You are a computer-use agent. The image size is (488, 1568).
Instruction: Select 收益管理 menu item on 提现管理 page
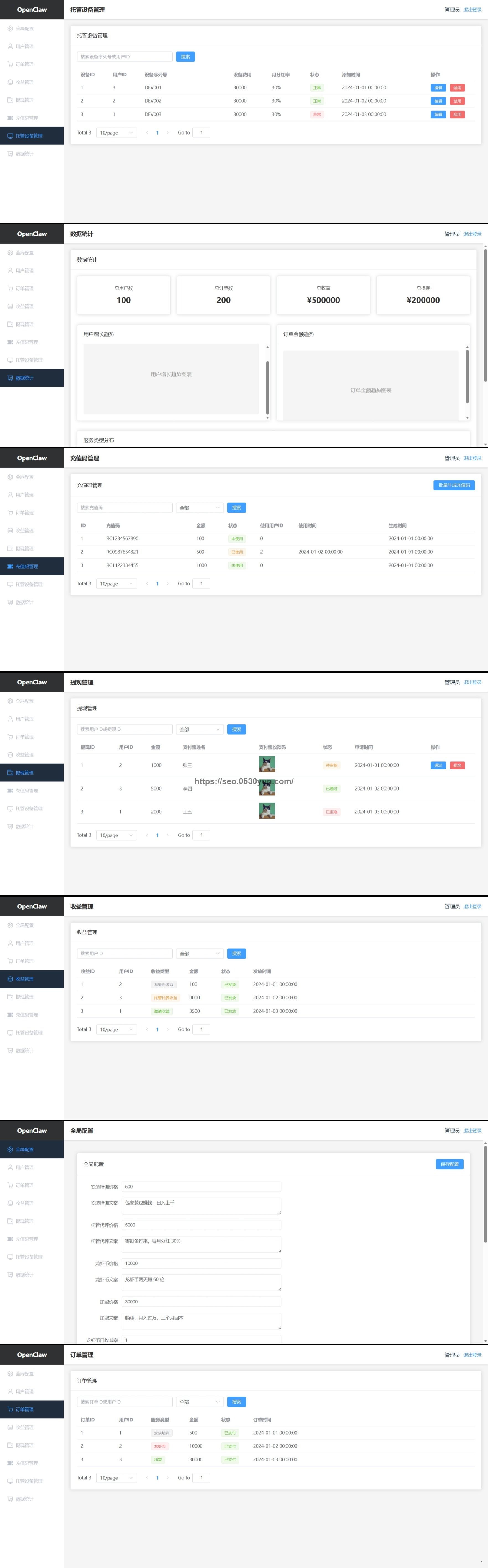click(x=32, y=755)
